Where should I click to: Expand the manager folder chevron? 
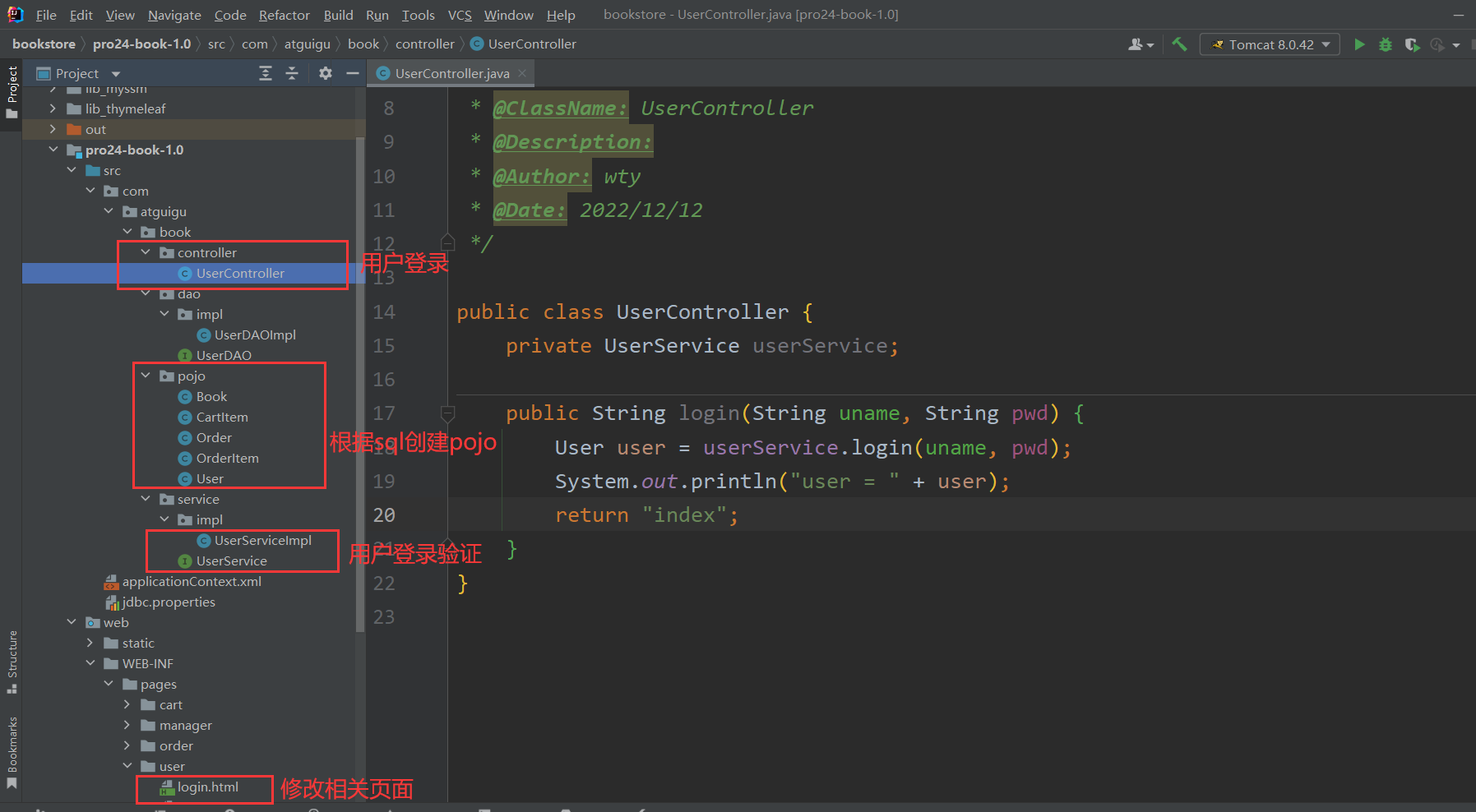click(x=127, y=725)
